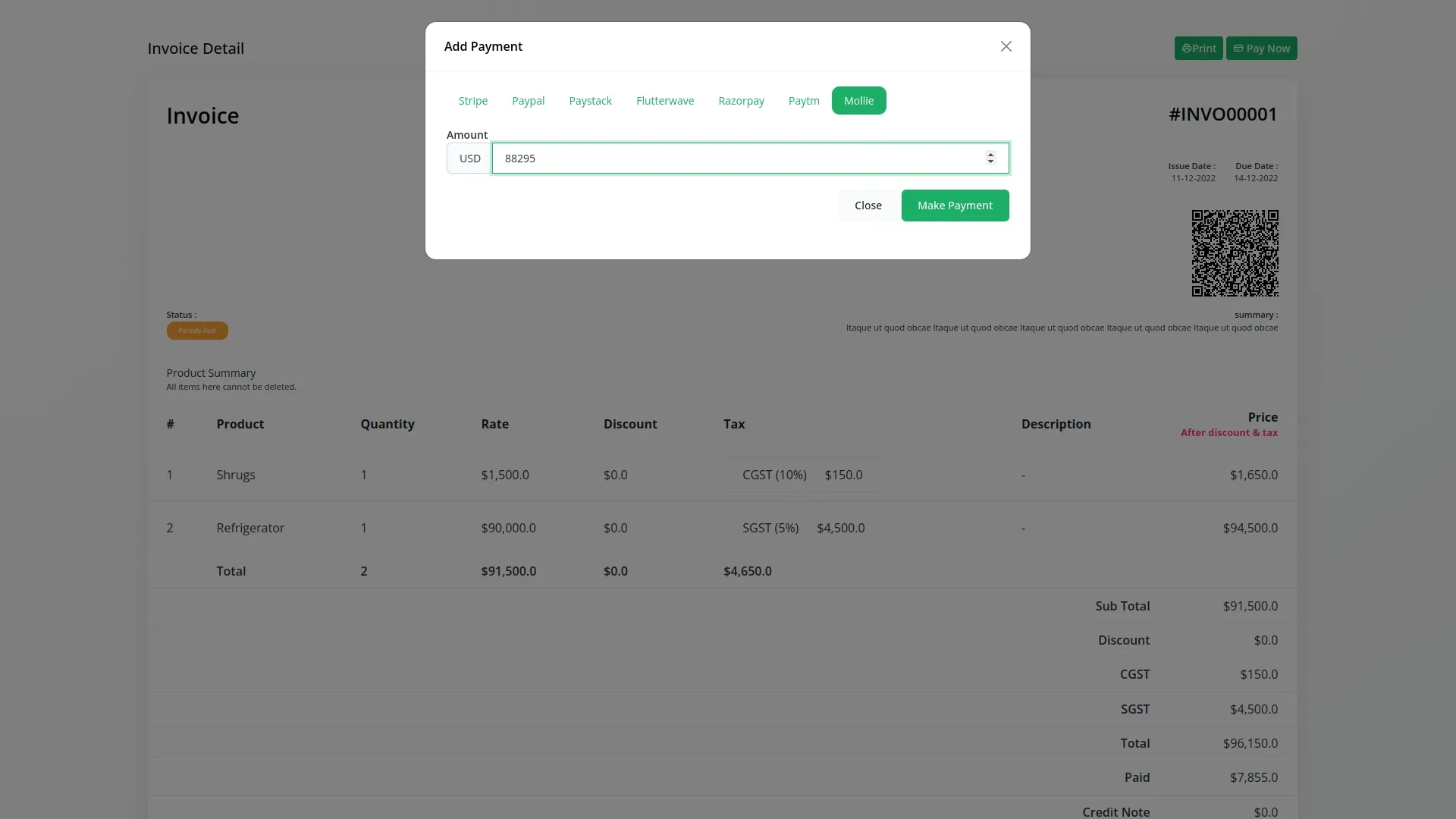The image size is (1456, 819).
Task: Click into the Amount input field
Action: [736, 158]
